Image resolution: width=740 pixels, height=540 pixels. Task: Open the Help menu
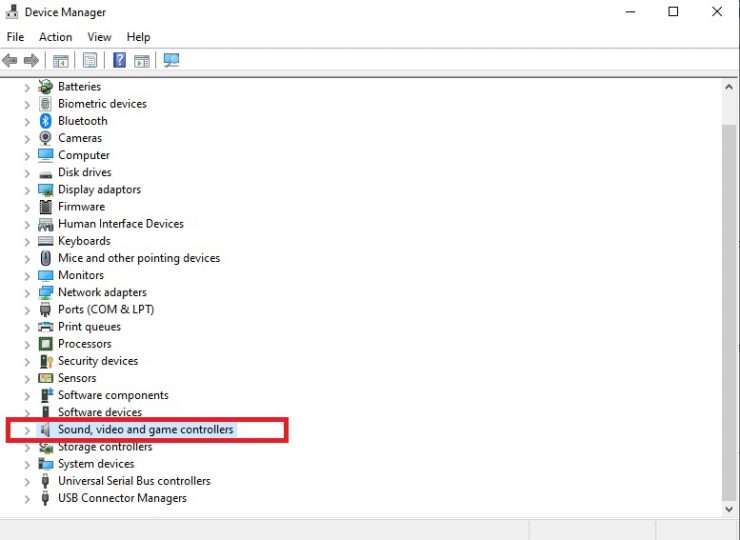click(x=138, y=37)
